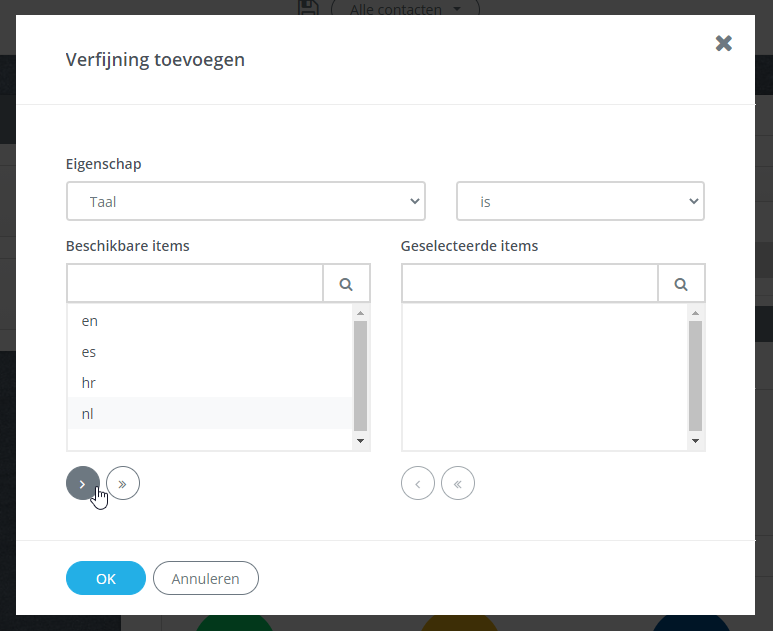Click the Beschikbare items scrollbar thumb
This screenshot has height=631, width=773.
360,376
